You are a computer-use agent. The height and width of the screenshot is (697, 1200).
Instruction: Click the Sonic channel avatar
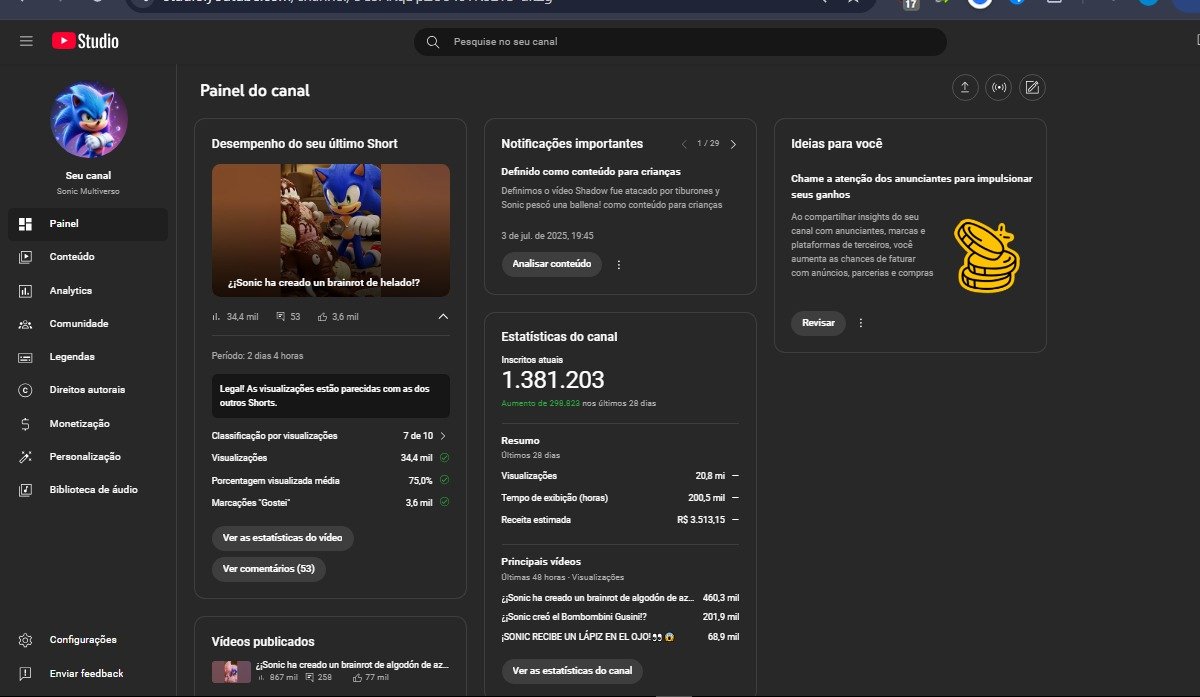(x=89, y=119)
